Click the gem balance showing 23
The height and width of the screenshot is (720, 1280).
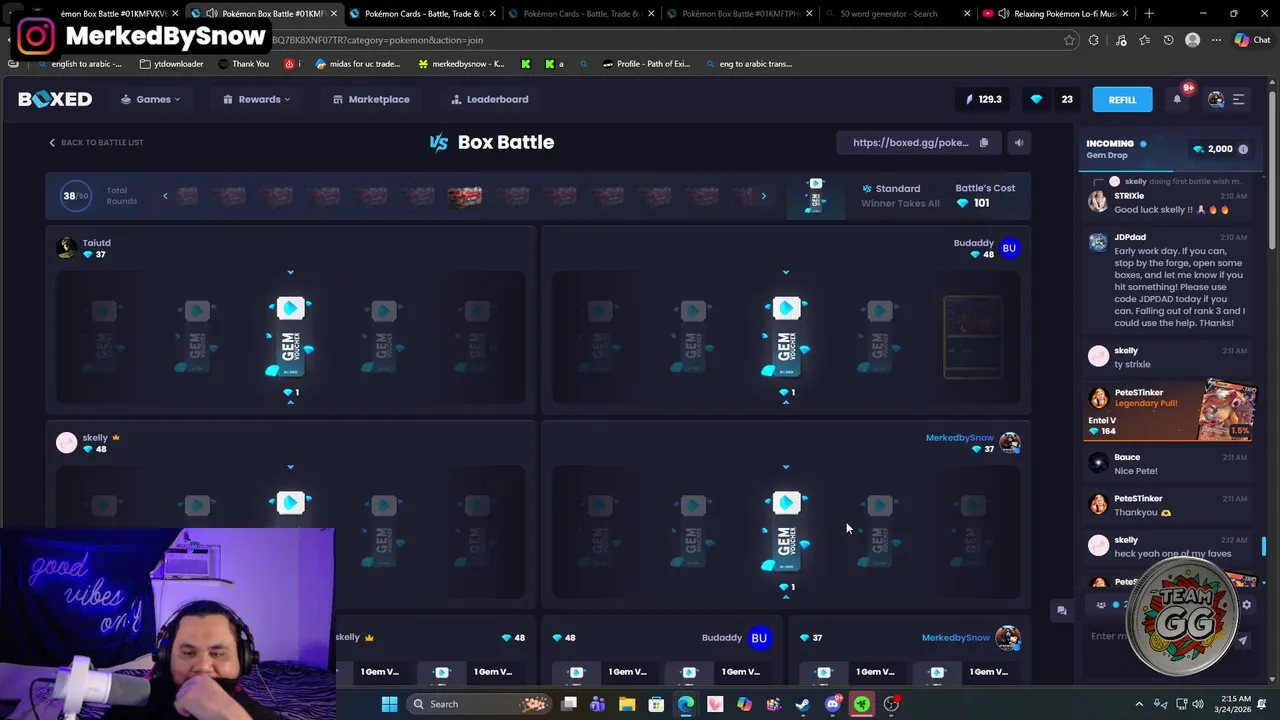click(1052, 99)
